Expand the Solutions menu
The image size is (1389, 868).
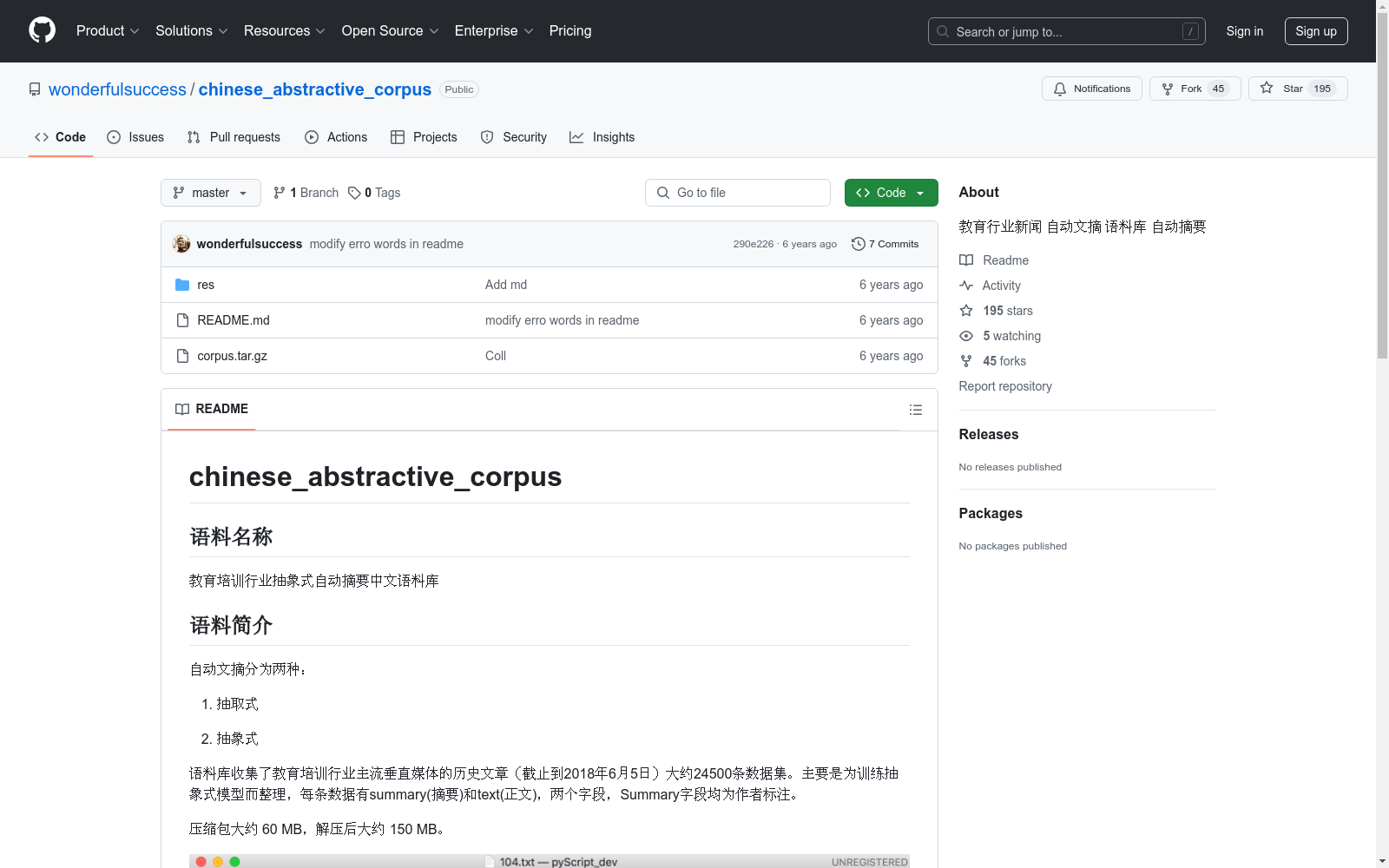[191, 30]
